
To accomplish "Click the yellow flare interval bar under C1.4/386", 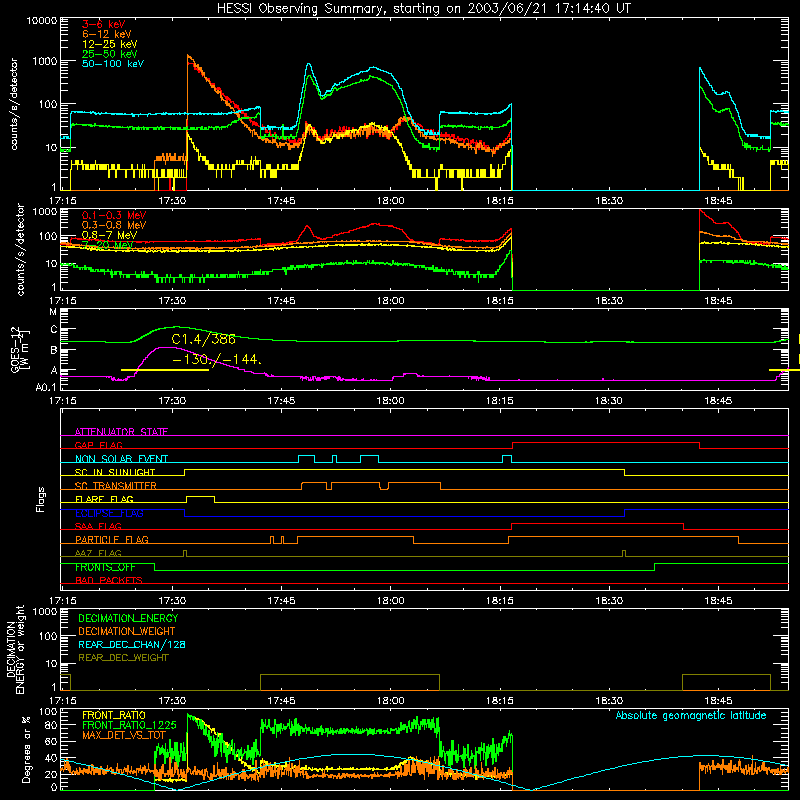I will [165, 369].
